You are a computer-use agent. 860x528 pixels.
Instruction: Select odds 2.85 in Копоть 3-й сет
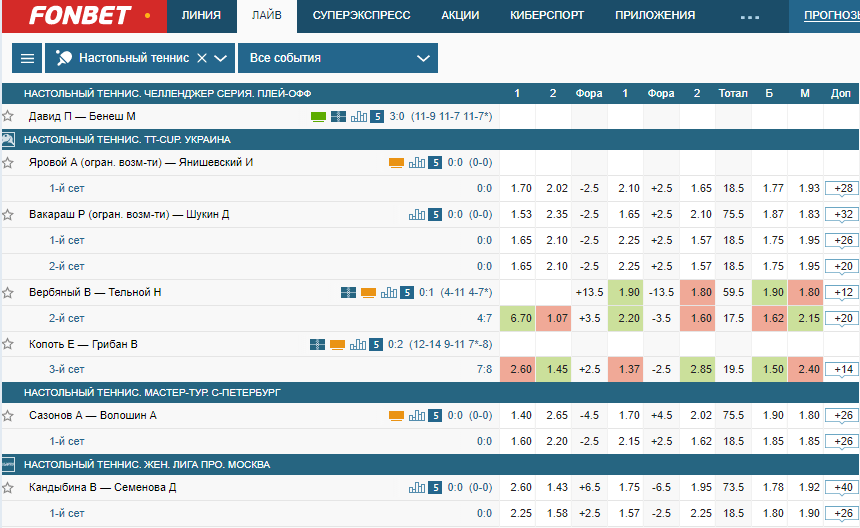coord(698,370)
